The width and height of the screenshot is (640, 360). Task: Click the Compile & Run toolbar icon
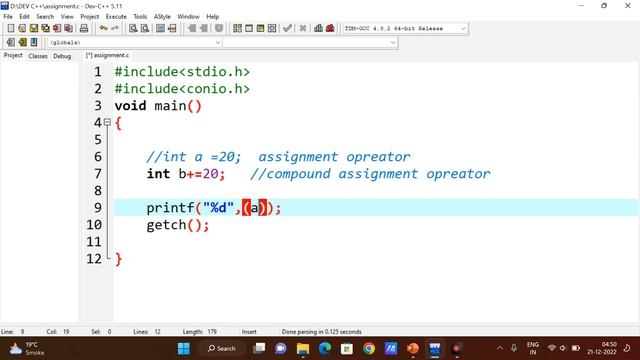(x=260, y=28)
